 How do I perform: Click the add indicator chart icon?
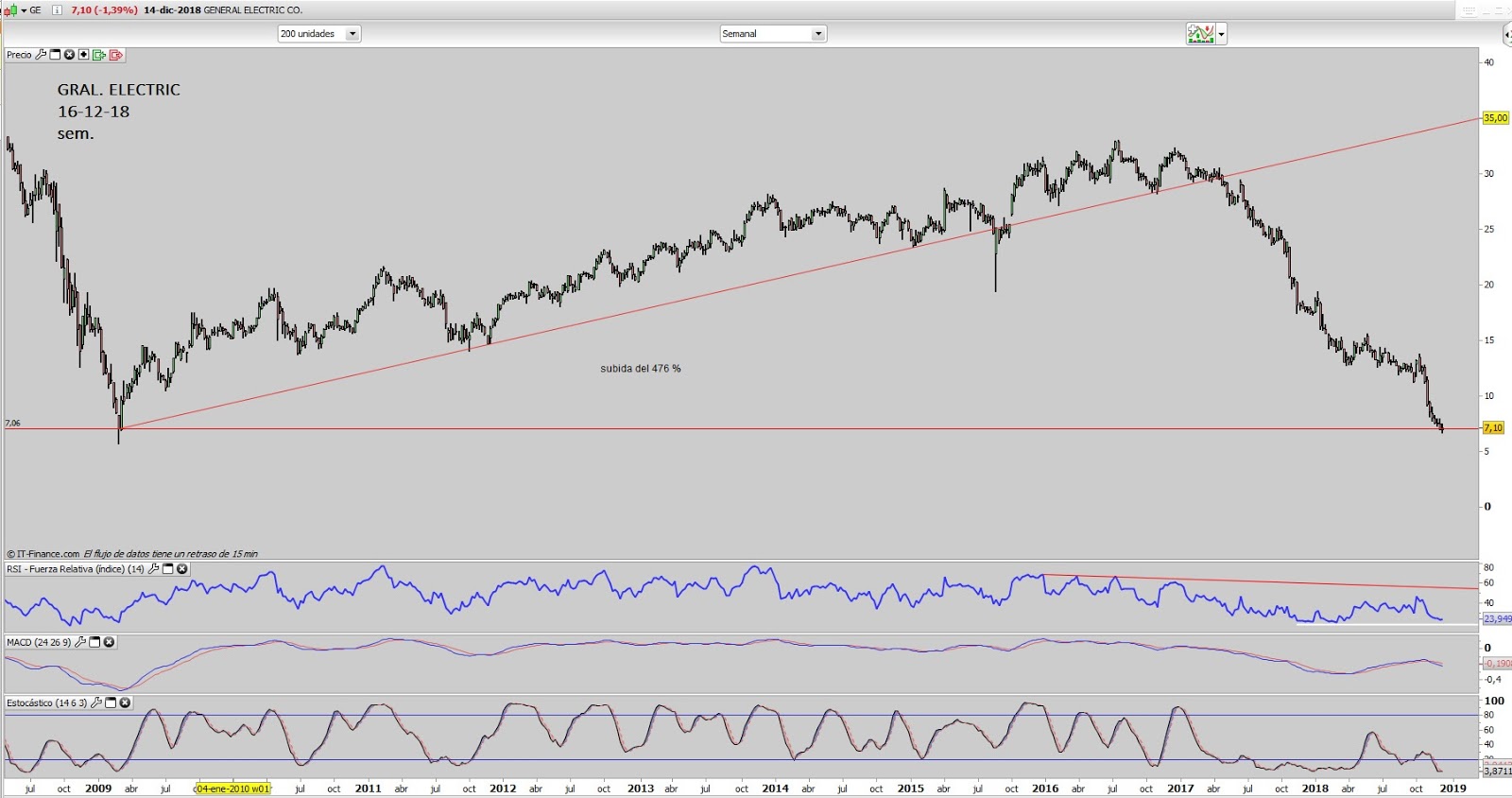(x=1200, y=34)
